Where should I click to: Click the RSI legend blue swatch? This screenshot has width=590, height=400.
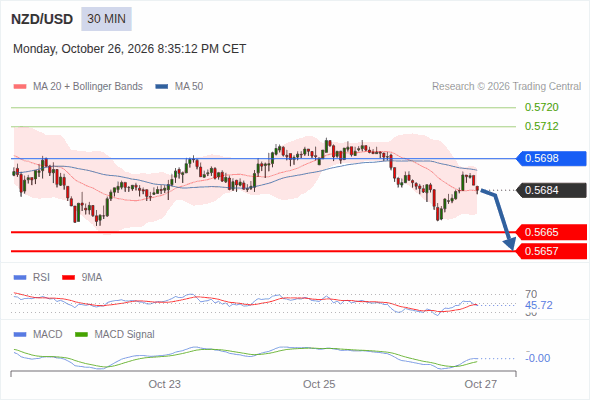(20, 278)
